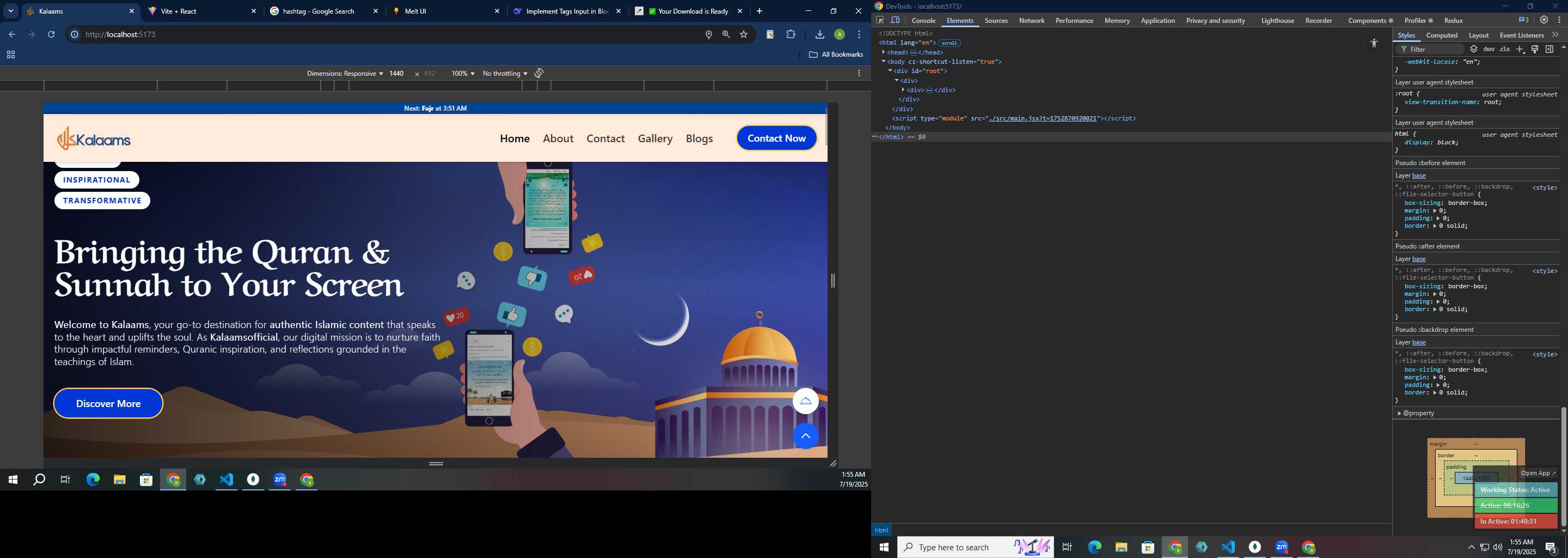Viewport: 1568px width, 558px height.
Task: Open the tab search dropdown arrow
Action: (11, 11)
